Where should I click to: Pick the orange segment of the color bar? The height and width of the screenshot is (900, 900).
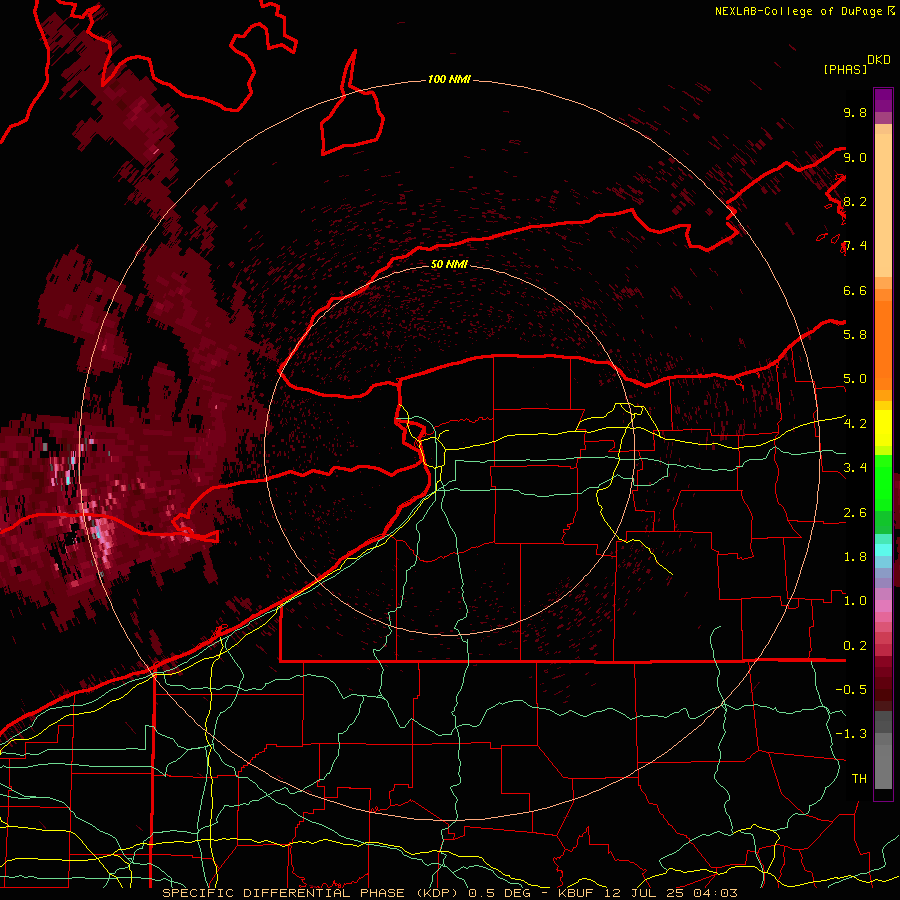pyautogui.click(x=883, y=346)
